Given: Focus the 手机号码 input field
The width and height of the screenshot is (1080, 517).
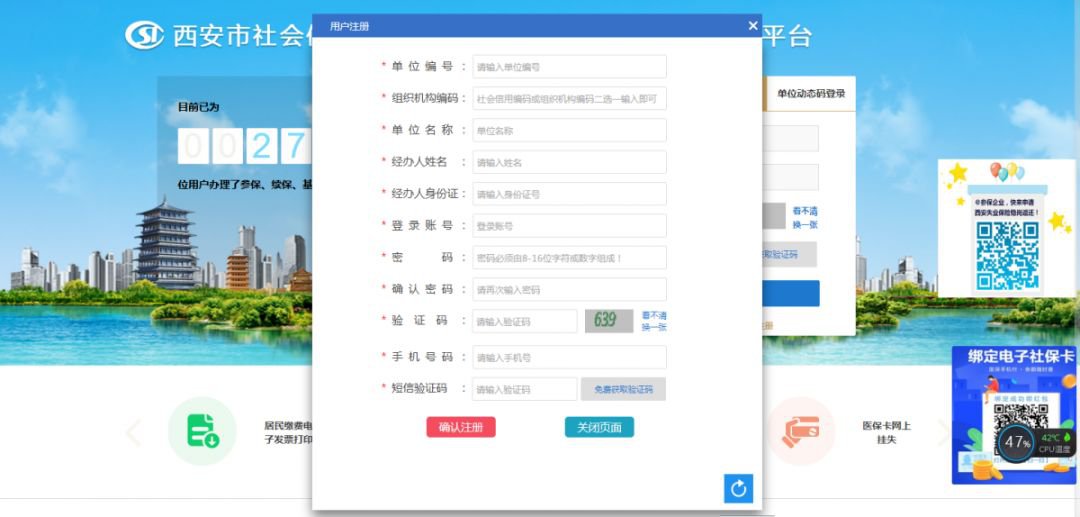Looking at the screenshot, I should click(569, 358).
